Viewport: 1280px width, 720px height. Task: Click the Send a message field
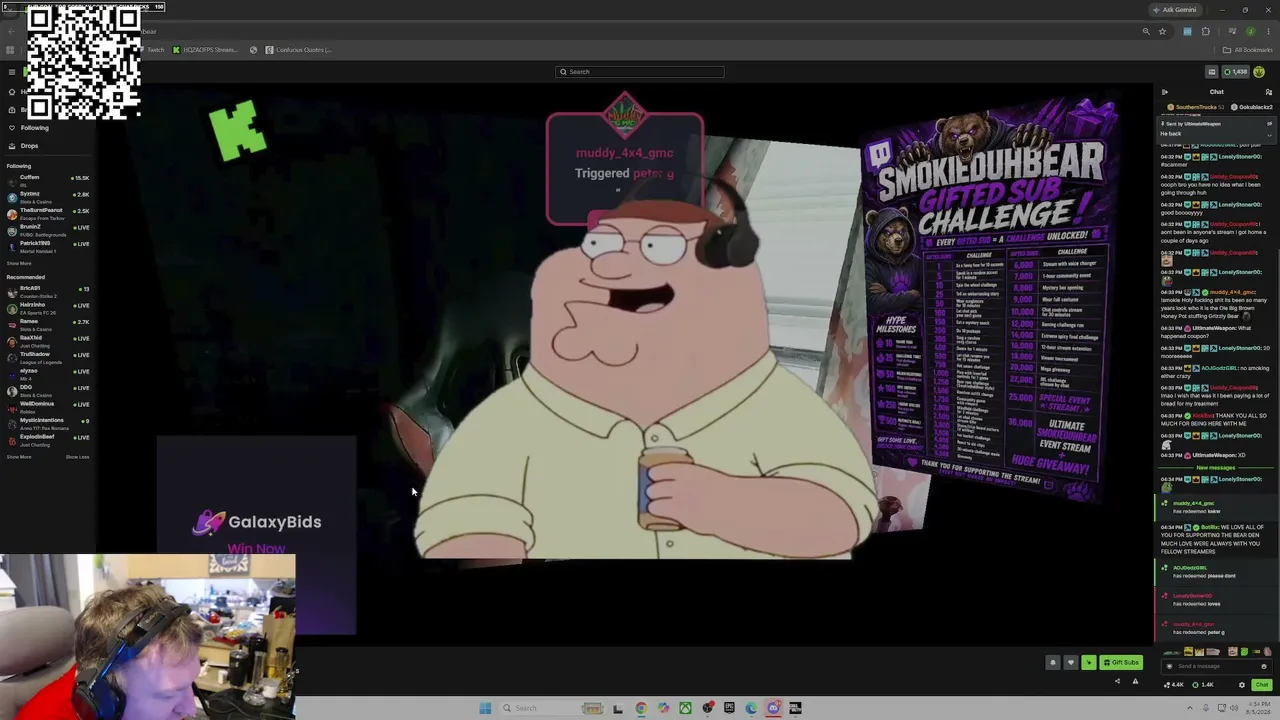coord(1215,666)
